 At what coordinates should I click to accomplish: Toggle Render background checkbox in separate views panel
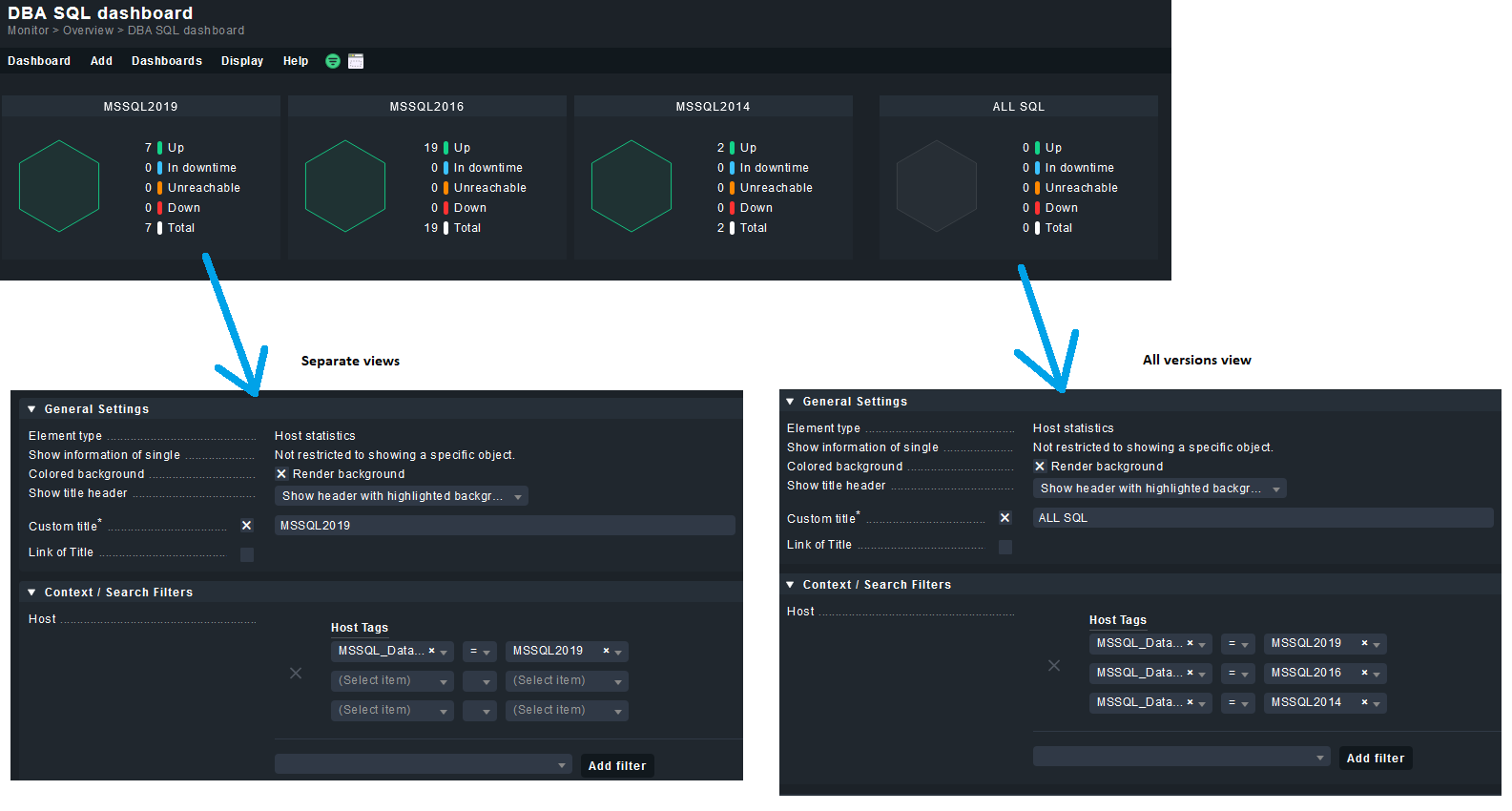pos(281,474)
